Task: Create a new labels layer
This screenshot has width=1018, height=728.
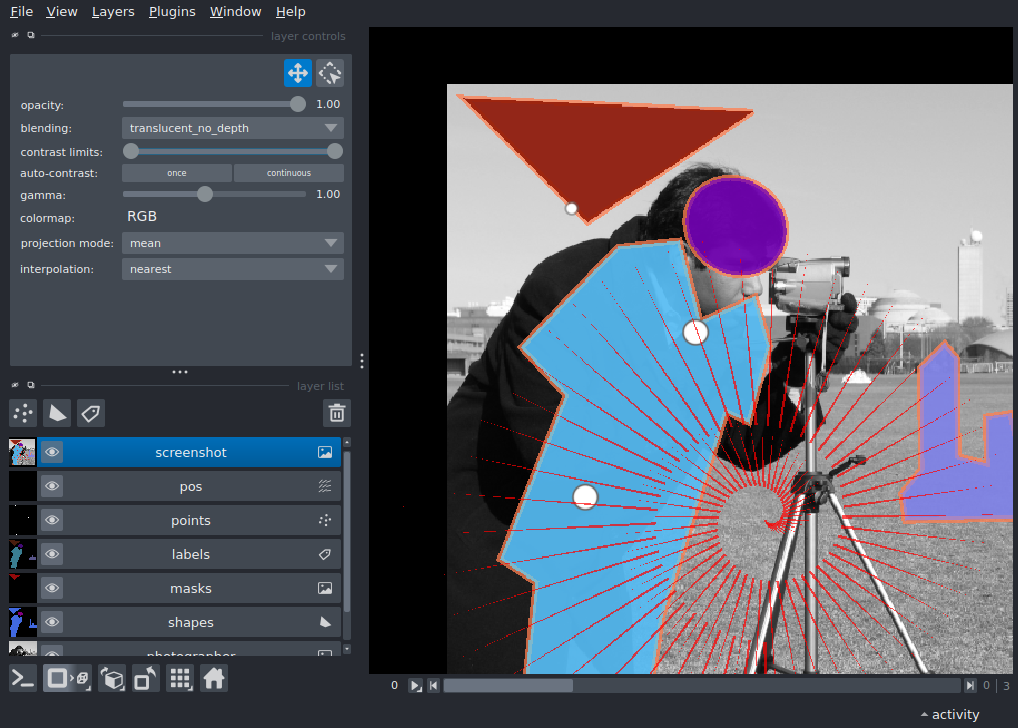Action: (x=91, y=413)
